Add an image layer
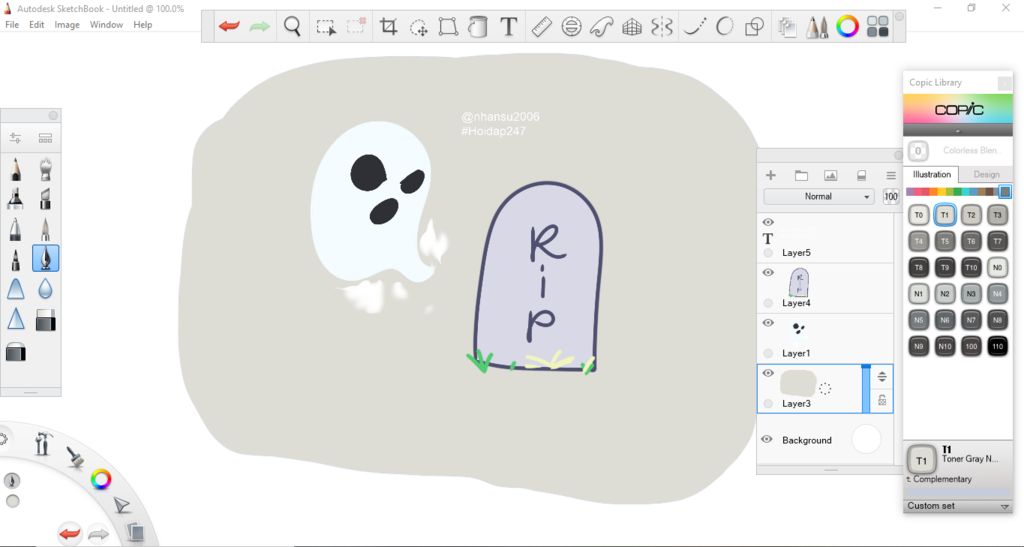The height and width of the screenshot is (547, 1024). [x=831, y=175]
